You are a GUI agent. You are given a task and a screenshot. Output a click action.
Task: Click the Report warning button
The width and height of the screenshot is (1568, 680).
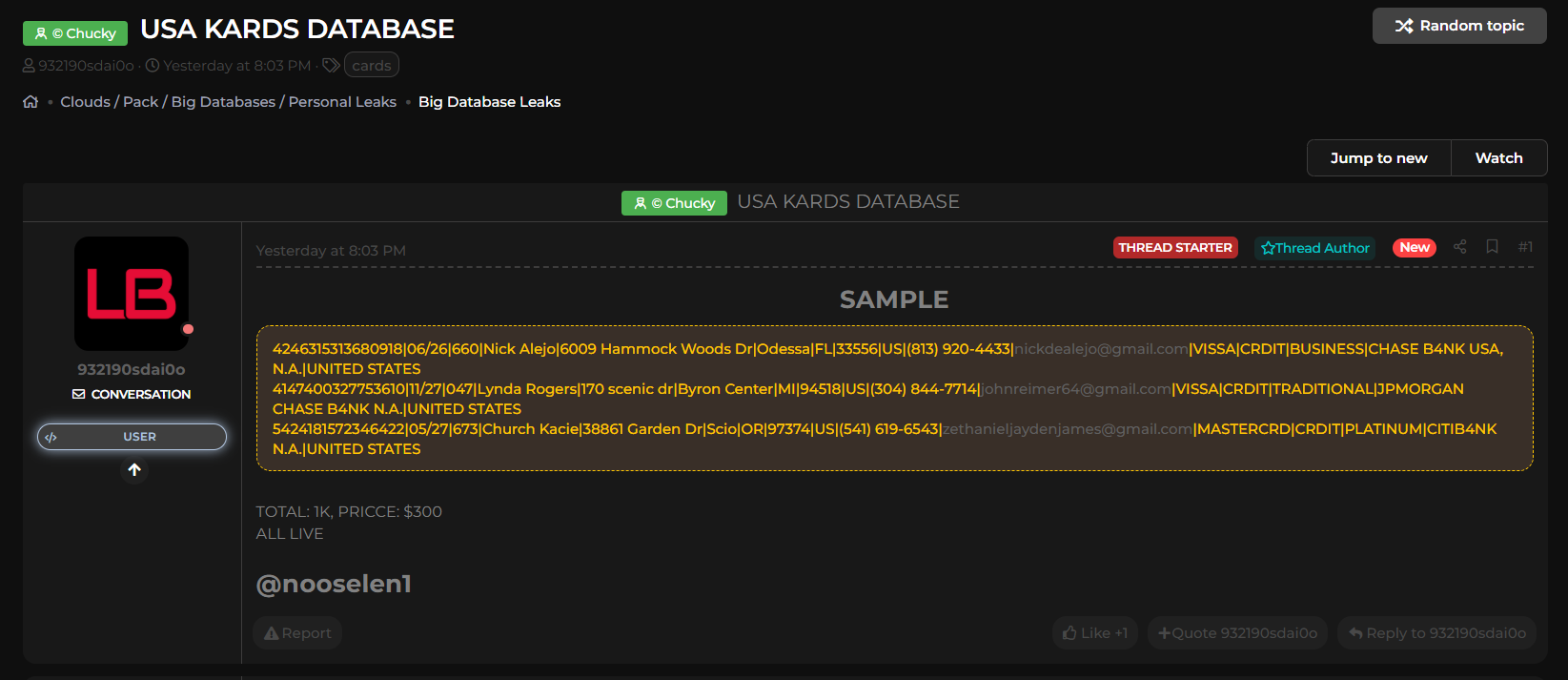(x=297, y=633)
